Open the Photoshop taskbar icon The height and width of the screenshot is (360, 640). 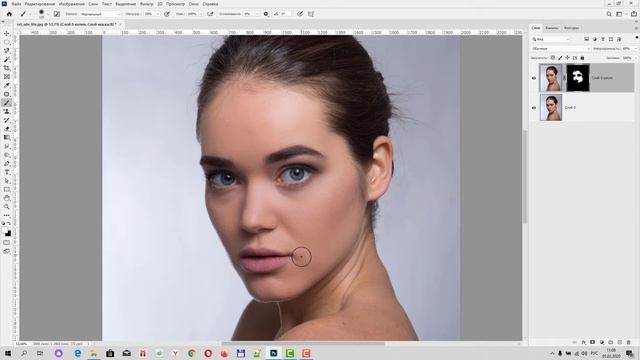273,353
